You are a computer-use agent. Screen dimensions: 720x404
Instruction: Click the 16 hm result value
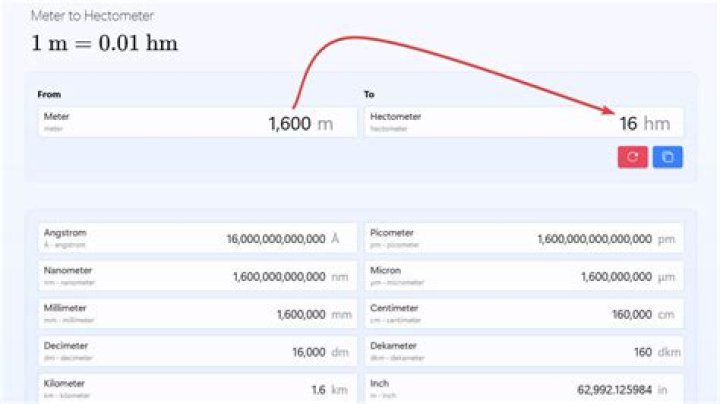[628, 124]
